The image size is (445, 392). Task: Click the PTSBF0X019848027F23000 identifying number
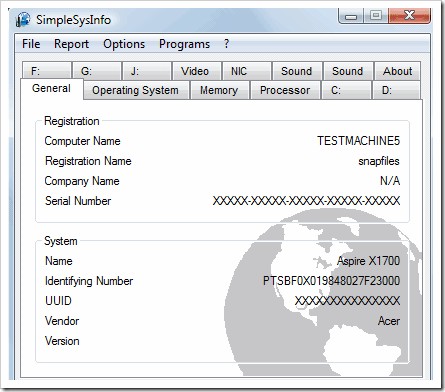pyautogui.click(x=331, y=281)
